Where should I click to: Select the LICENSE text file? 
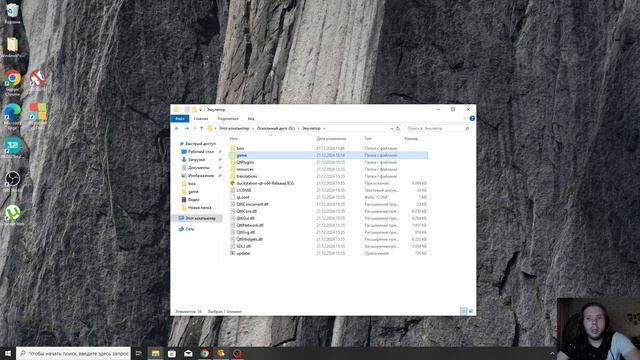244,190
